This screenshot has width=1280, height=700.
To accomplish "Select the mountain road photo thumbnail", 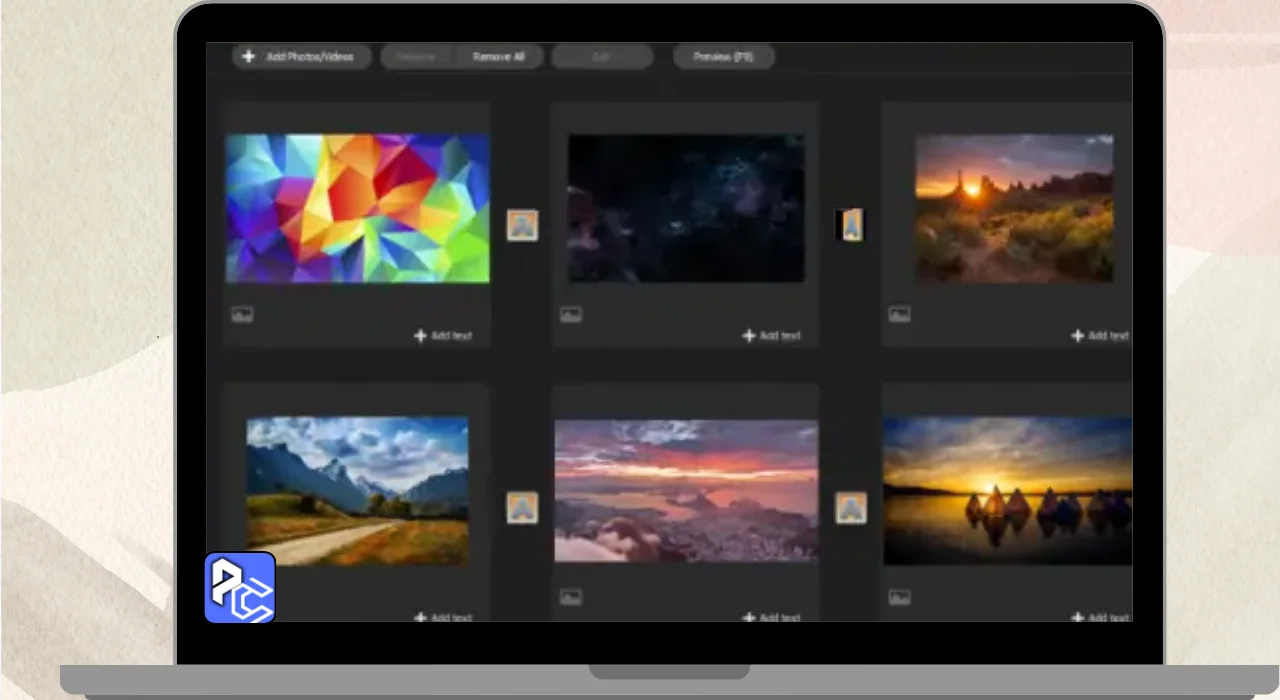I will [357, 490].
